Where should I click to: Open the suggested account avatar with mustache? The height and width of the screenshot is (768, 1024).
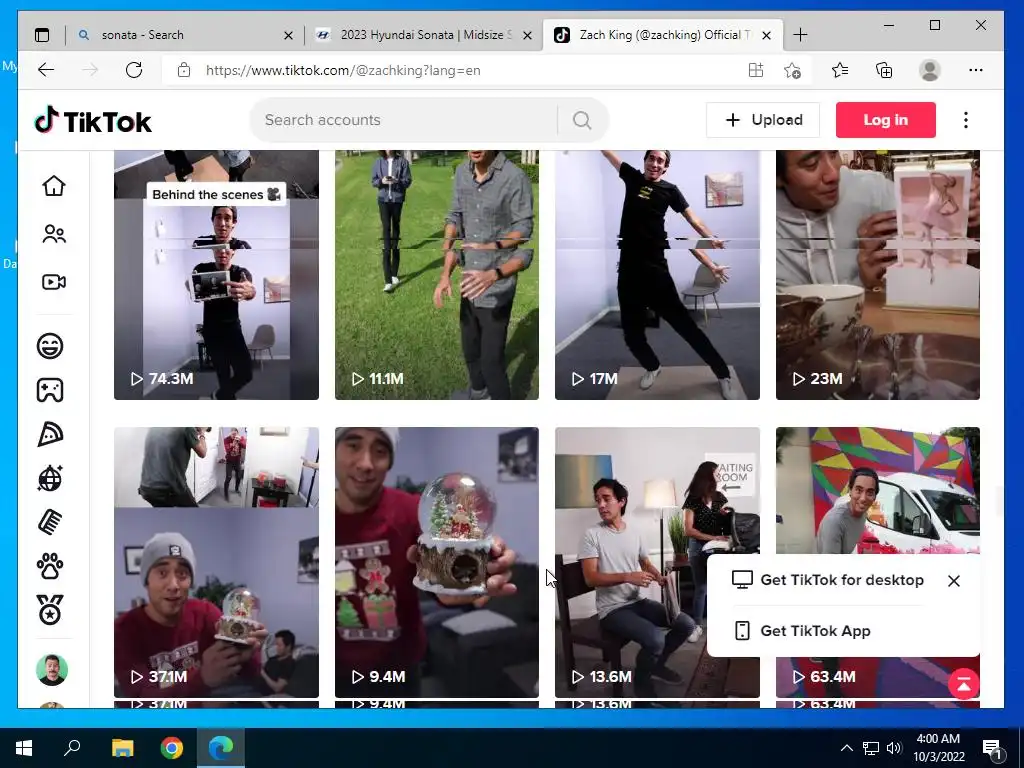pyautogui.click(x=52, y=670)
